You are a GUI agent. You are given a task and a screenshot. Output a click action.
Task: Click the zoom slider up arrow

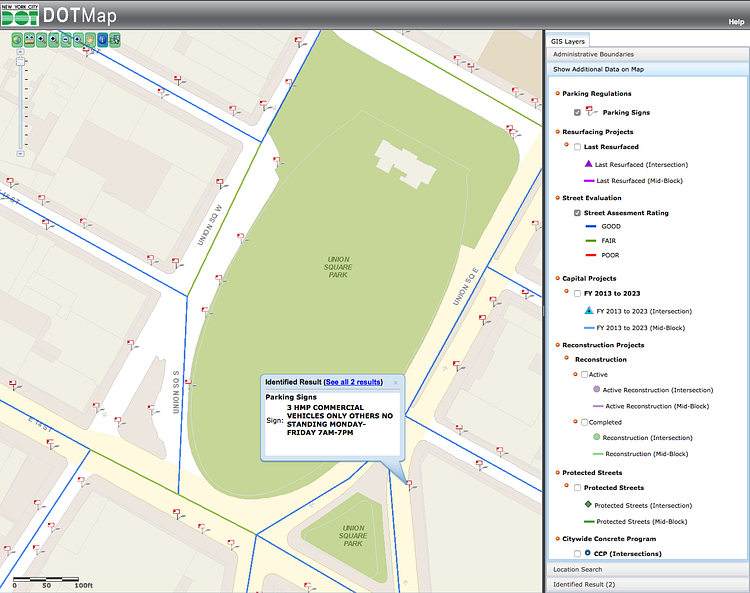click(x=20, y=52)
